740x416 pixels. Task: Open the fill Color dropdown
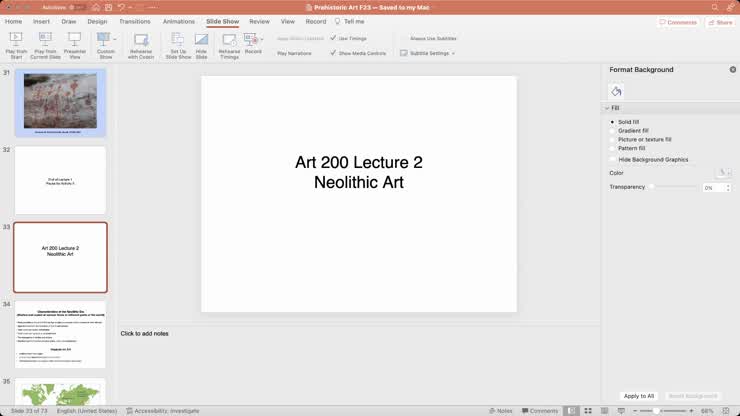724,173
